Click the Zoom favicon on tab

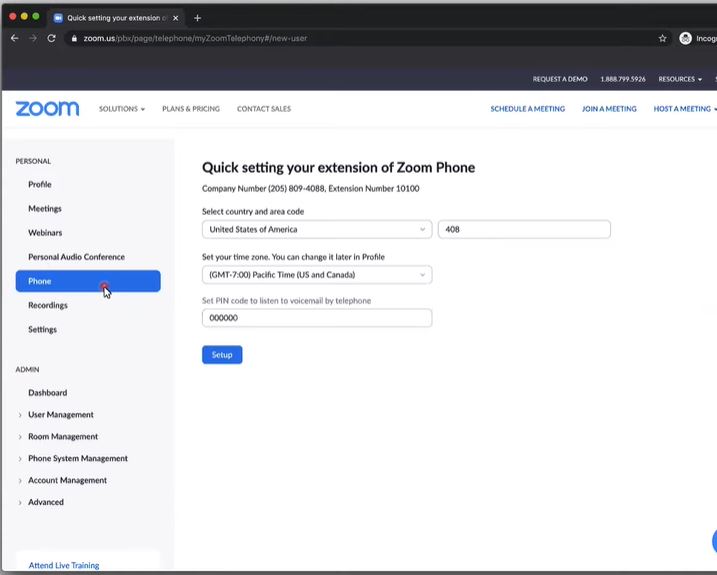point(58,18)
